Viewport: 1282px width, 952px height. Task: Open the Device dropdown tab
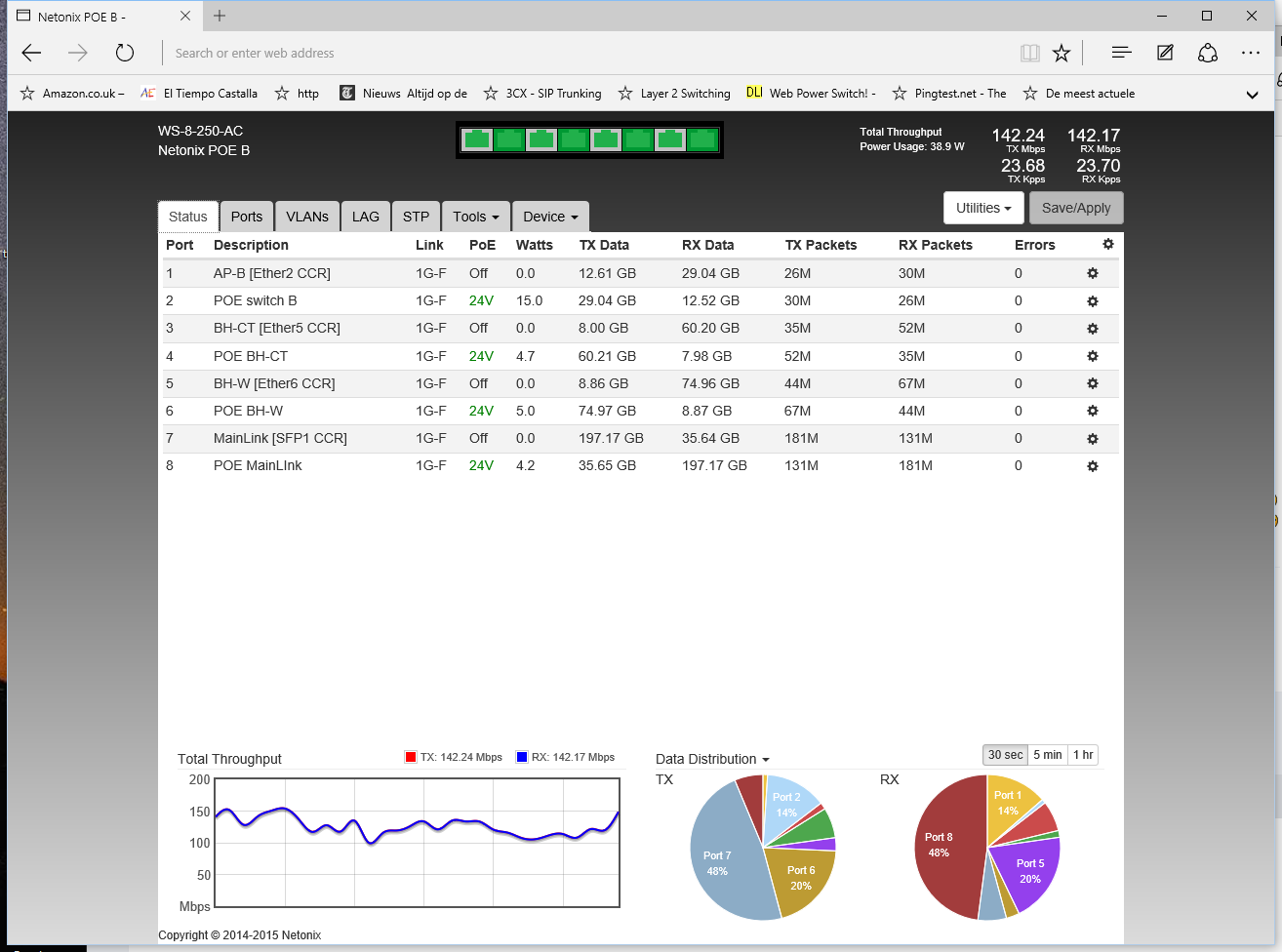click(x=550, y=217)
